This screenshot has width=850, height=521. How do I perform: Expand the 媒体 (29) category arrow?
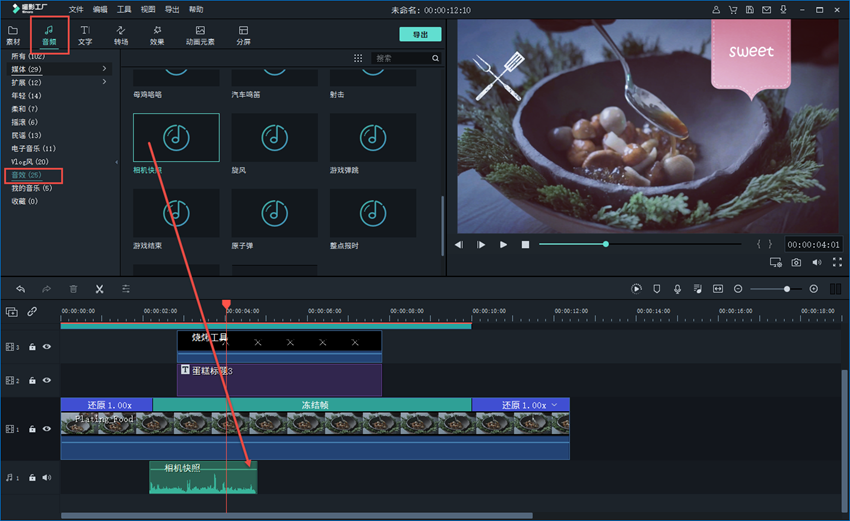point(105,69)
